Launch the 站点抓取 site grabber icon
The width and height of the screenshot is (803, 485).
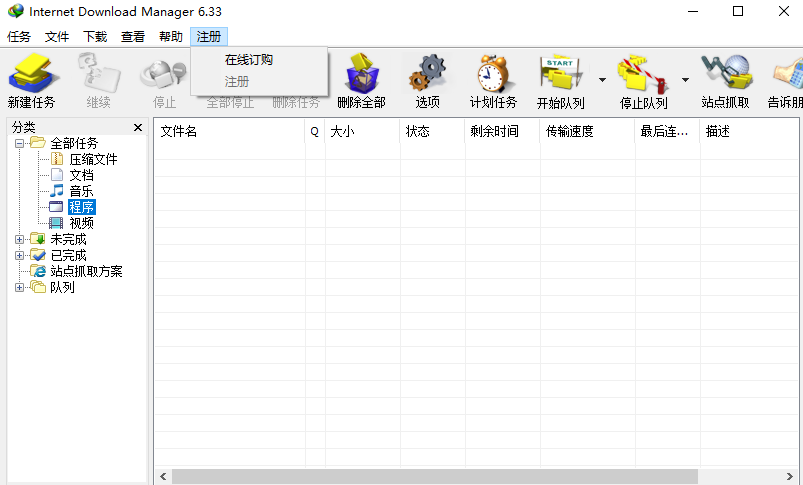click(726, 73)
